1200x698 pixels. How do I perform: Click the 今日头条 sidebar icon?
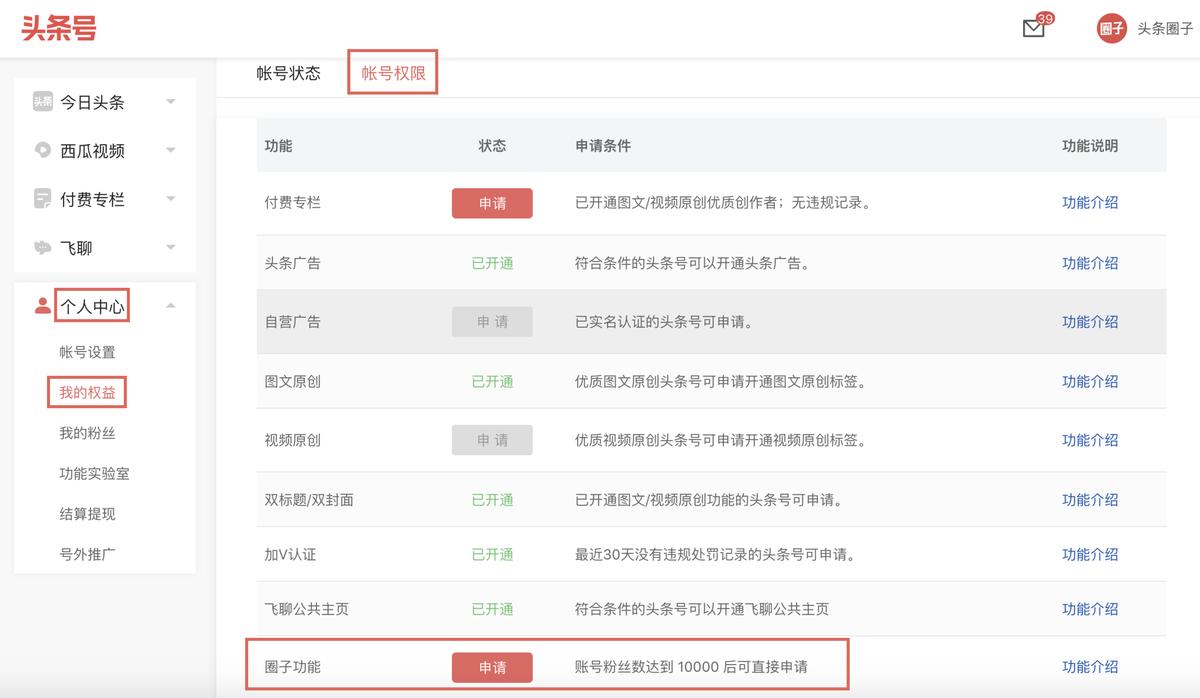(40, 102)
